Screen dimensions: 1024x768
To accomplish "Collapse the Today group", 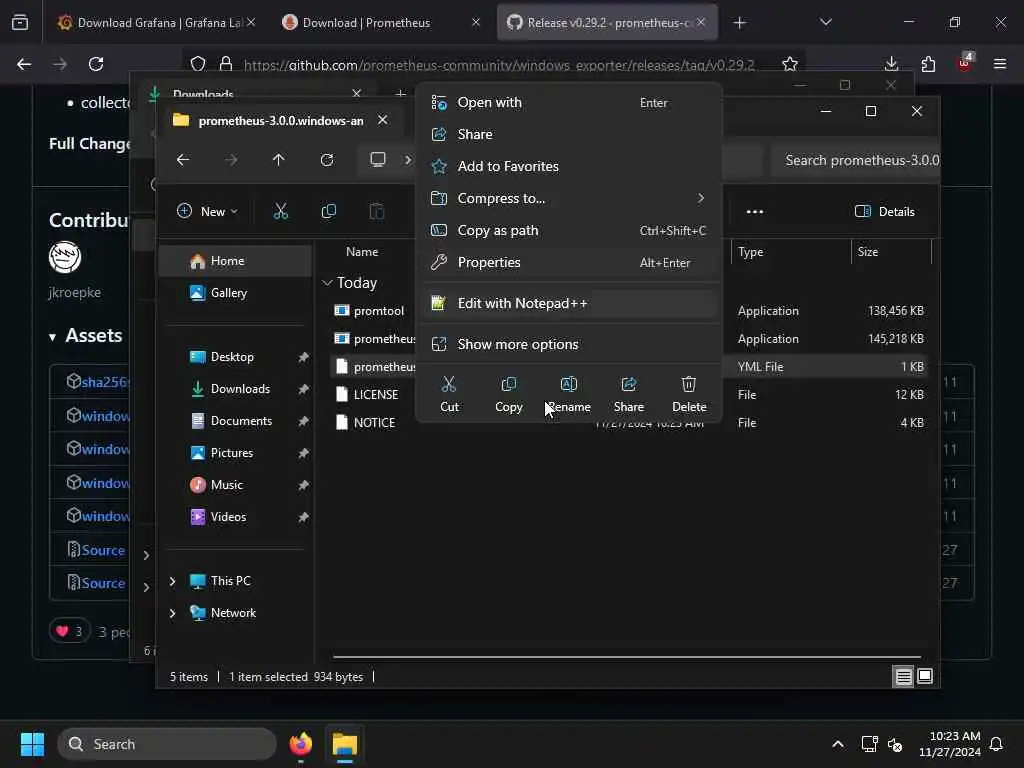I will [x=327, y=283].
